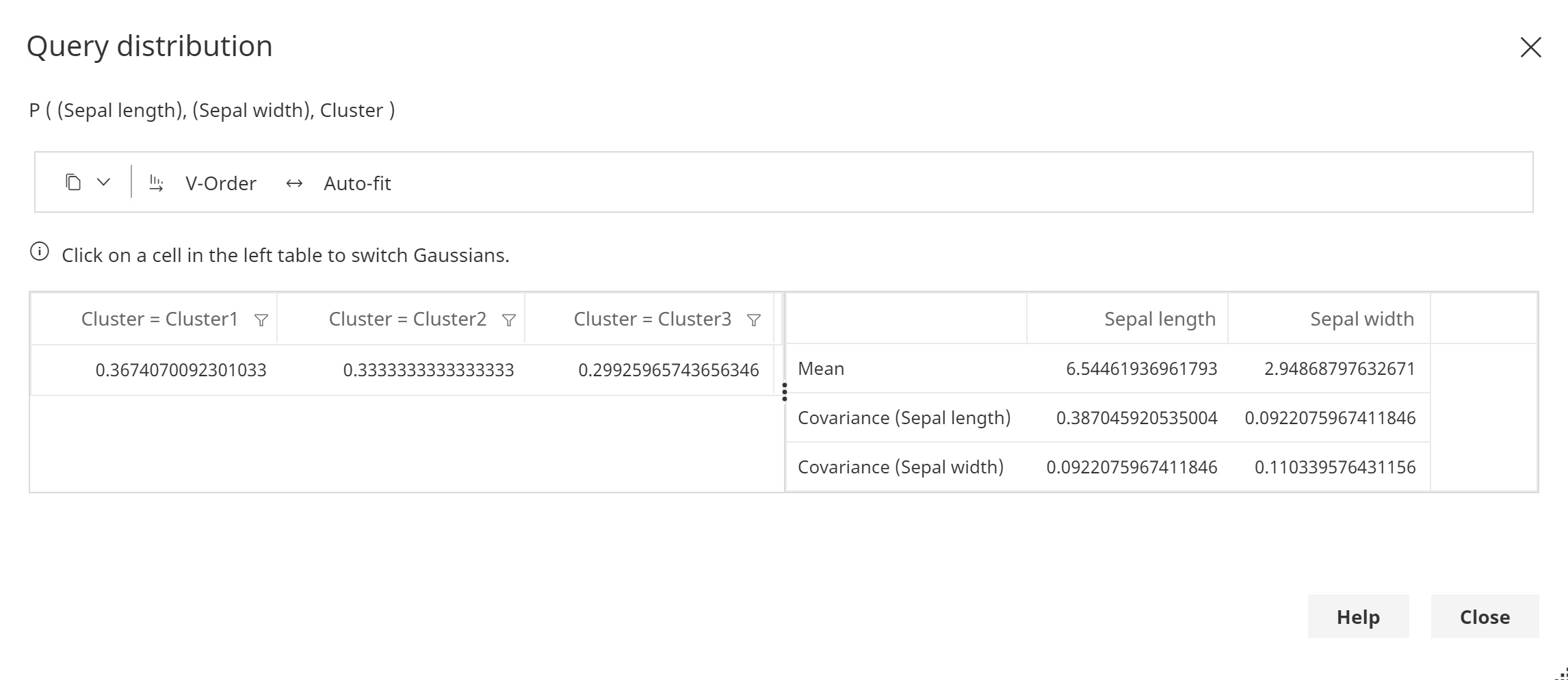Click the Auto-fit arrows icon
The width and height of the screenshot is (1568, 680).
294,183
